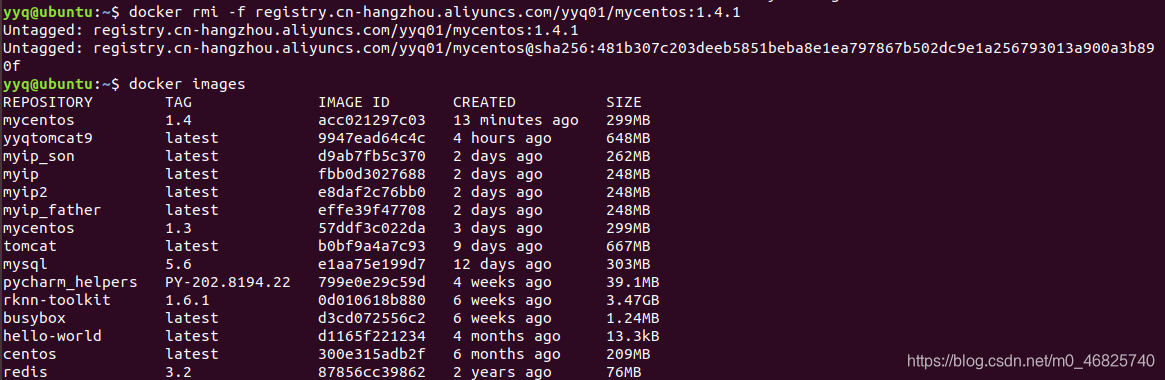
Task: Select repository name 'pycharm_helpers'
Action: click(71, 282)
